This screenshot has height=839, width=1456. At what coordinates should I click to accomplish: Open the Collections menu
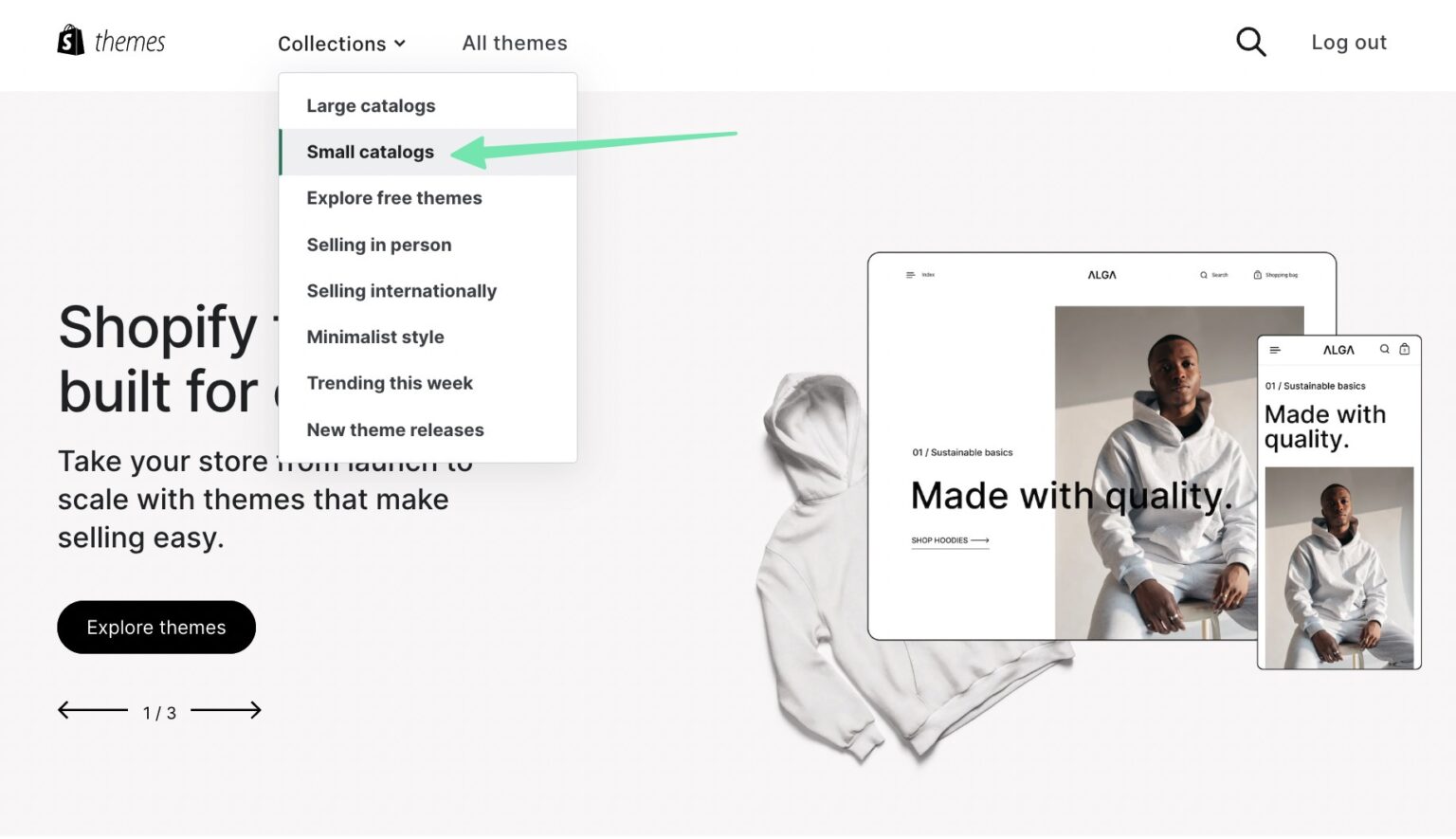[x=334, y=43]
